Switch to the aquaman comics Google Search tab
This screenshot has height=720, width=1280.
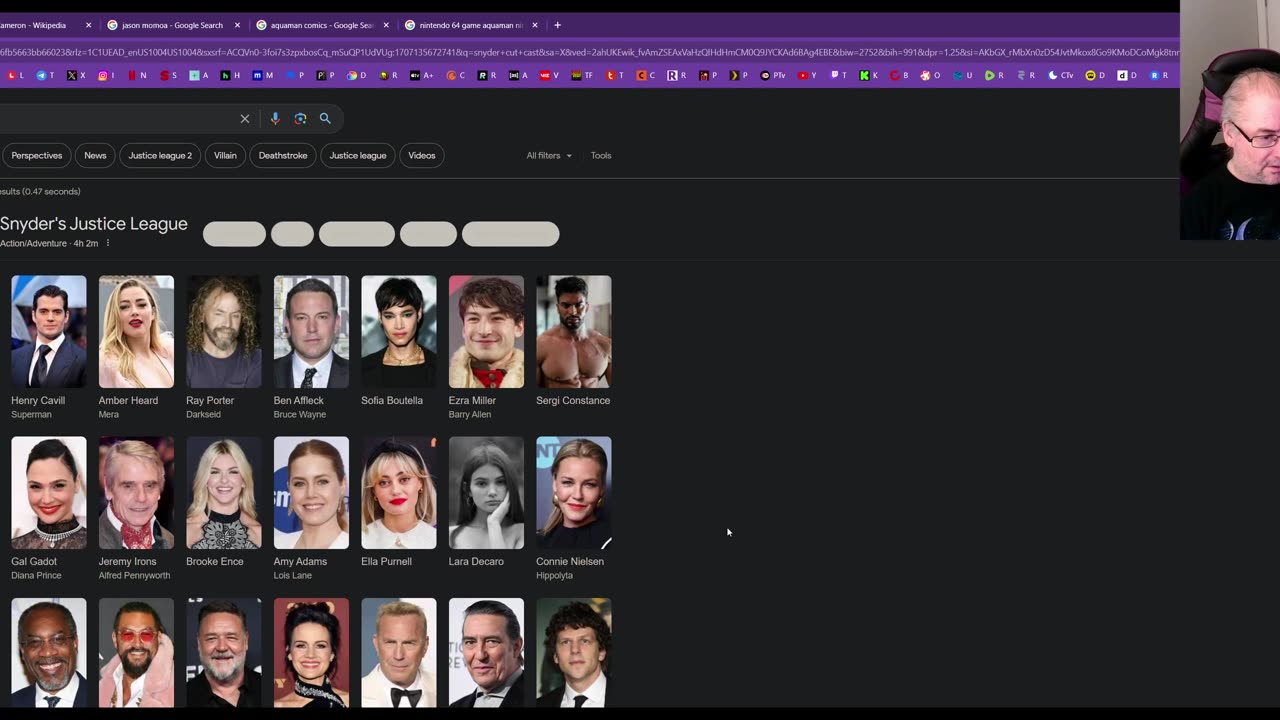[321, 25]
